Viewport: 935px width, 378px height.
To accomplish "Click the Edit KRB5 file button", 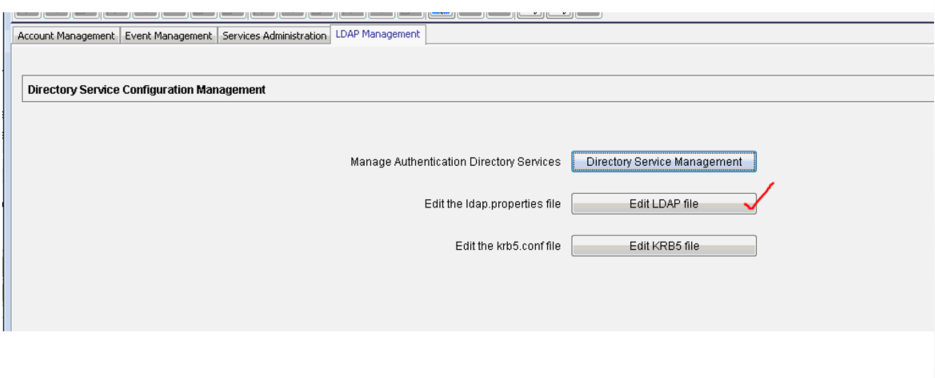I will click(x=664, y=246).
